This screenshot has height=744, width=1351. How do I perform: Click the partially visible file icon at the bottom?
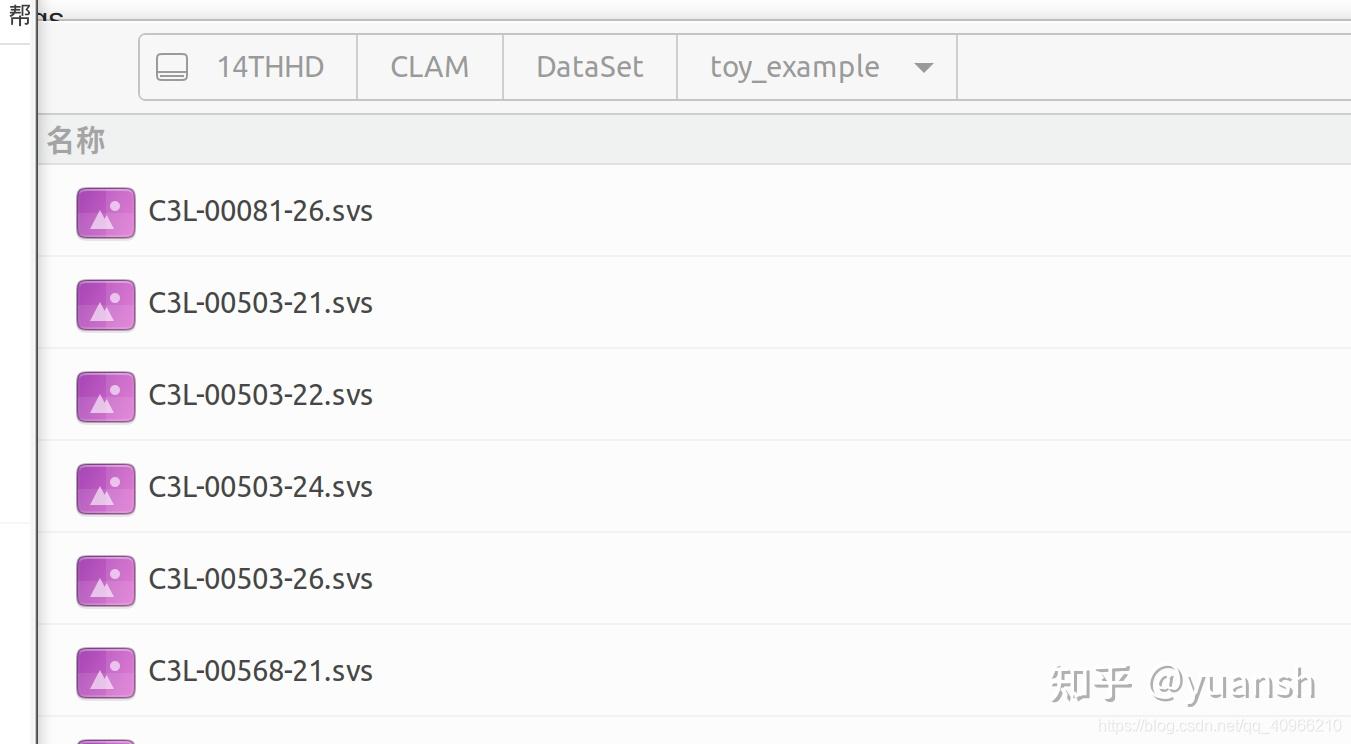coord(105,738)
